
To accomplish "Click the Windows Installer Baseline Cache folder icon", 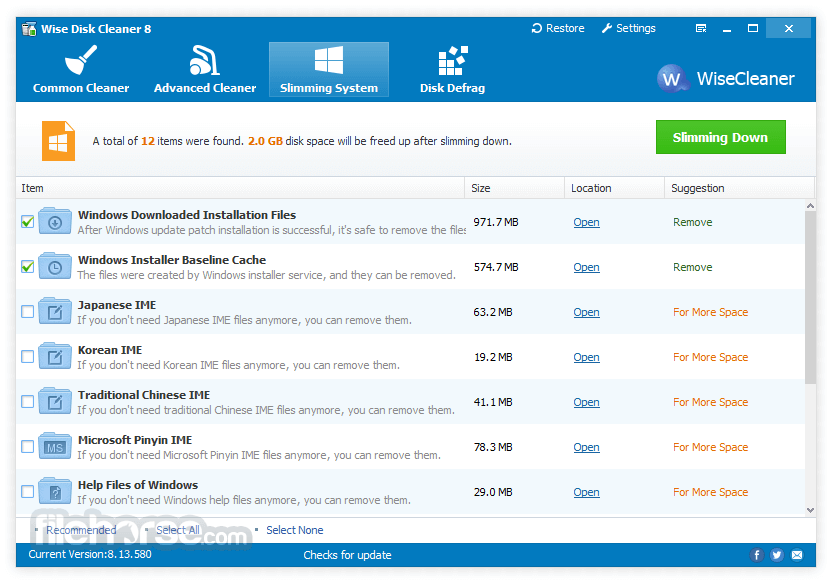I will point(55,266).
